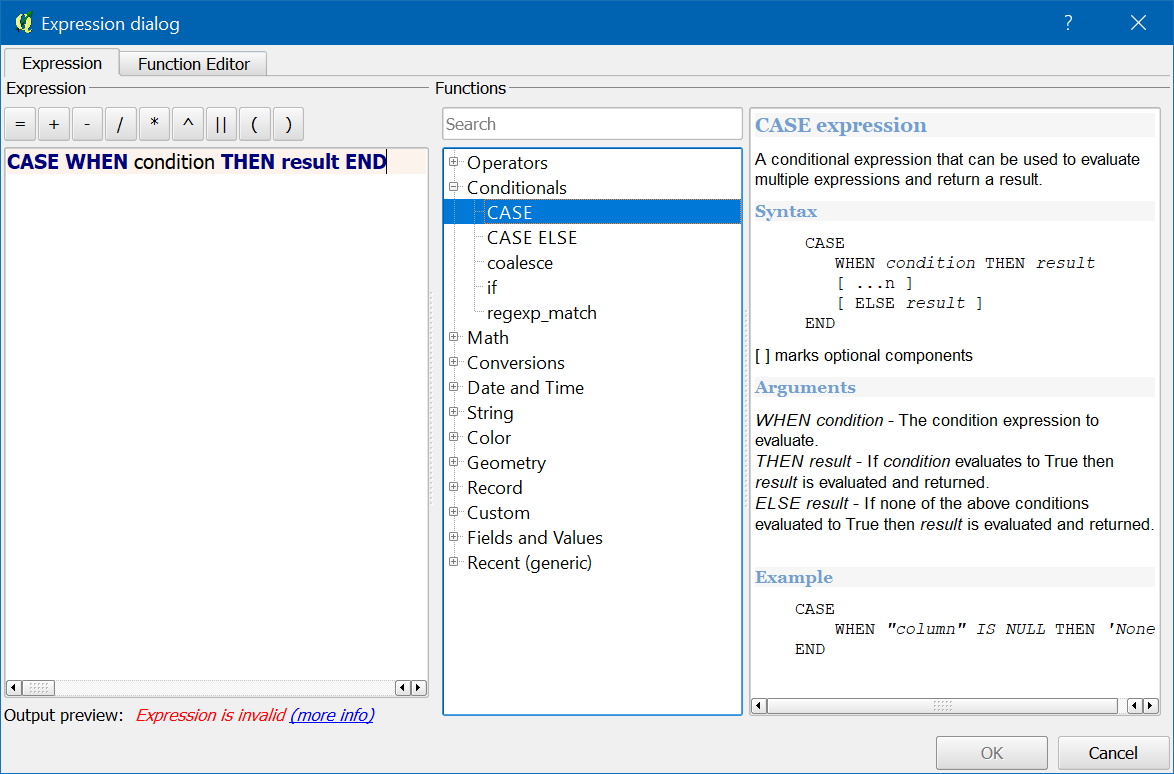Expand the Custom group
The height and width of the screenshot is (774, 1174).
(454, 512)
